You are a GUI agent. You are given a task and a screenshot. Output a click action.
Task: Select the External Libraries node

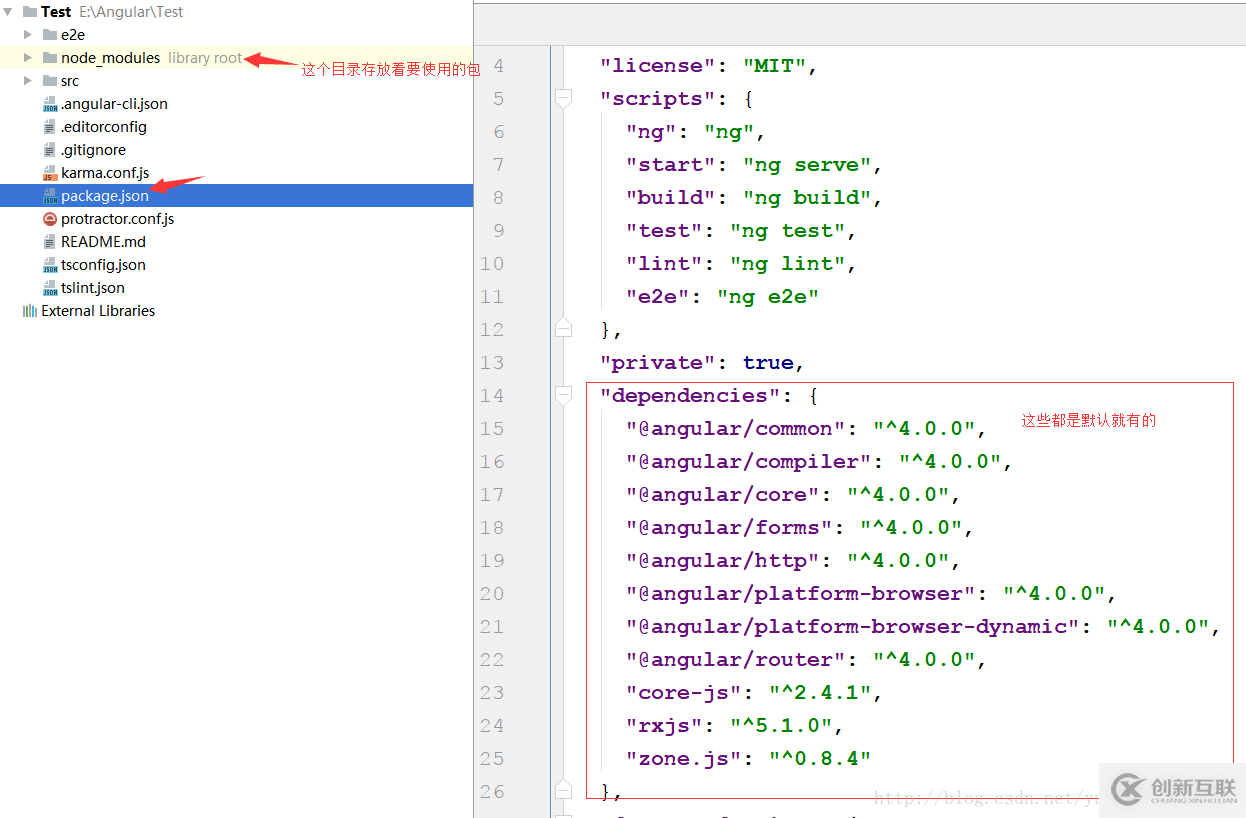(x=98, y=311)
